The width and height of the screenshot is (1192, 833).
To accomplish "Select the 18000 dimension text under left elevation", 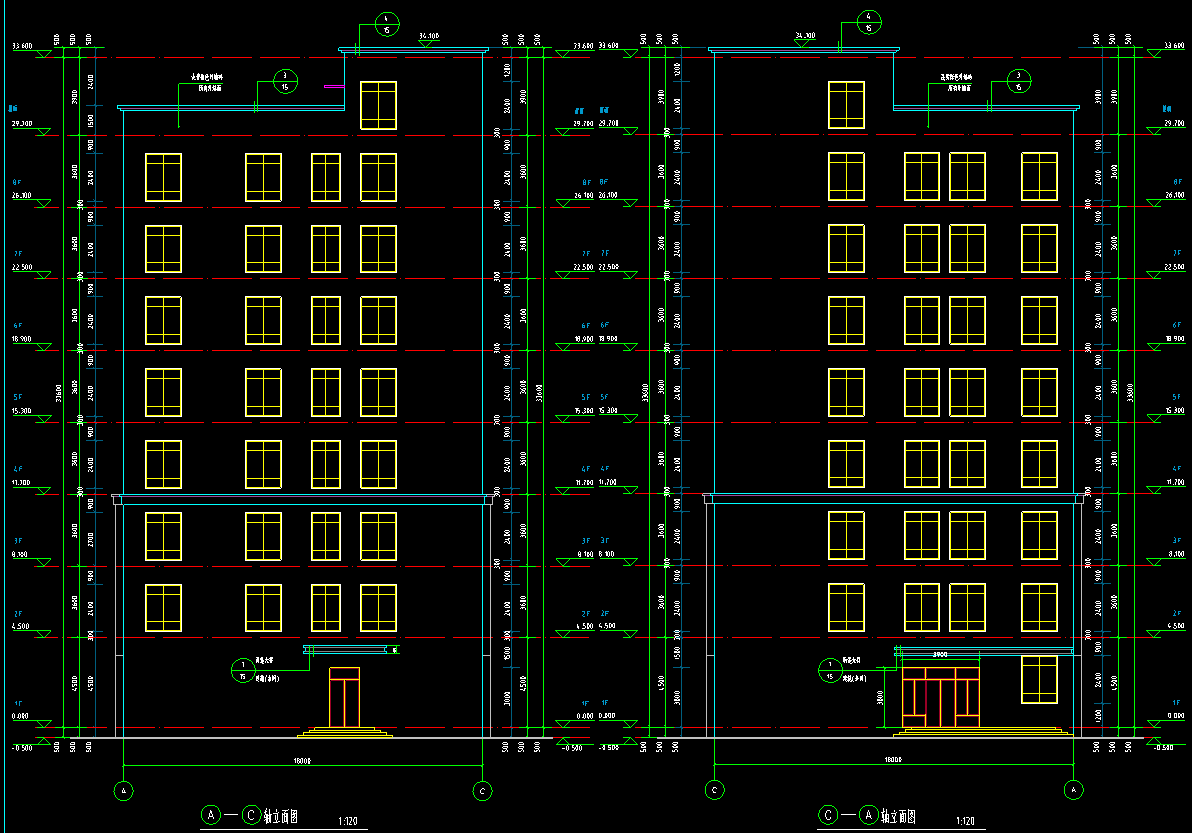I will (303, 761).
